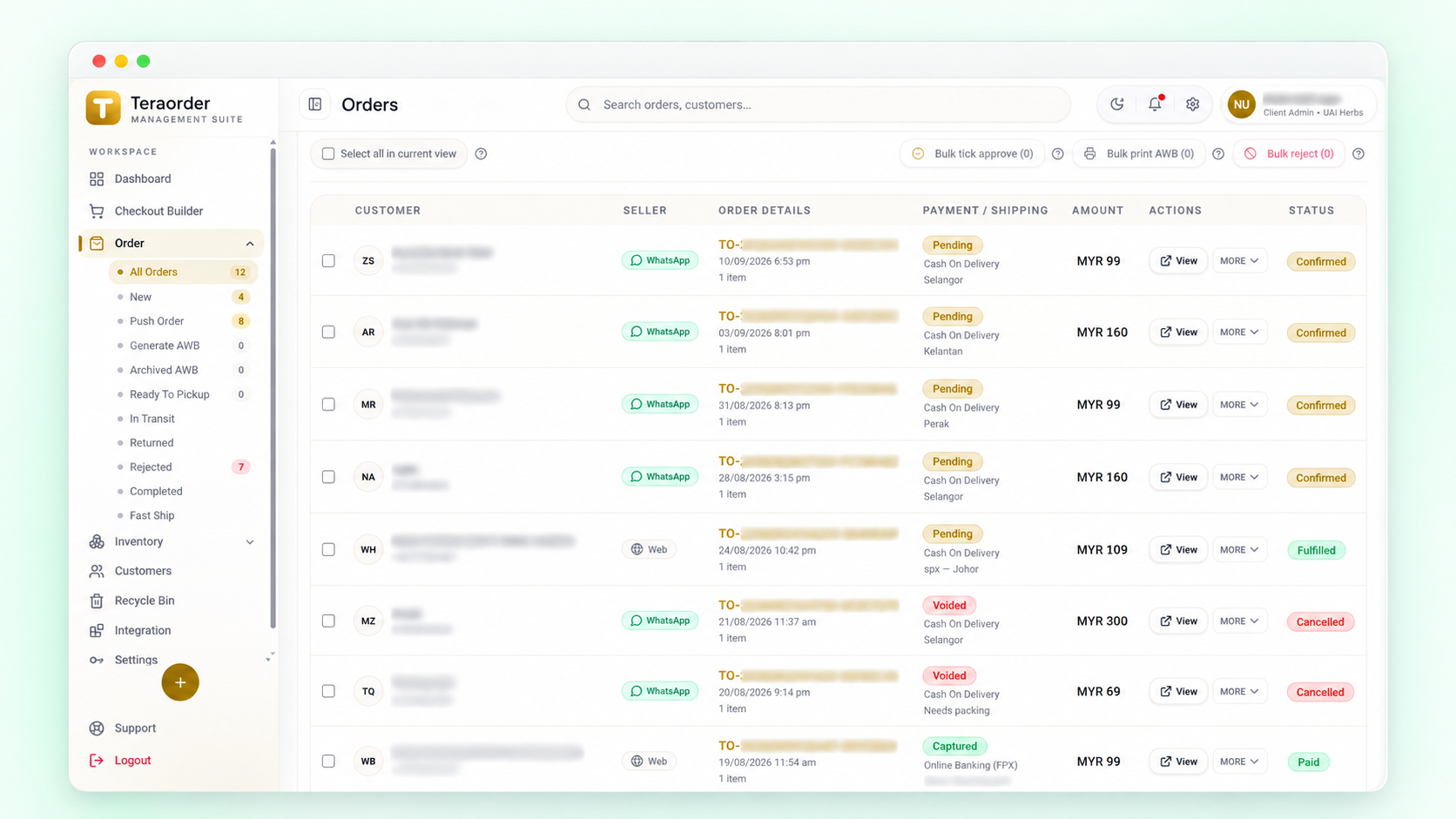
Task: Click the Recycle Bin trash icon
Action: tap(97, 601)
